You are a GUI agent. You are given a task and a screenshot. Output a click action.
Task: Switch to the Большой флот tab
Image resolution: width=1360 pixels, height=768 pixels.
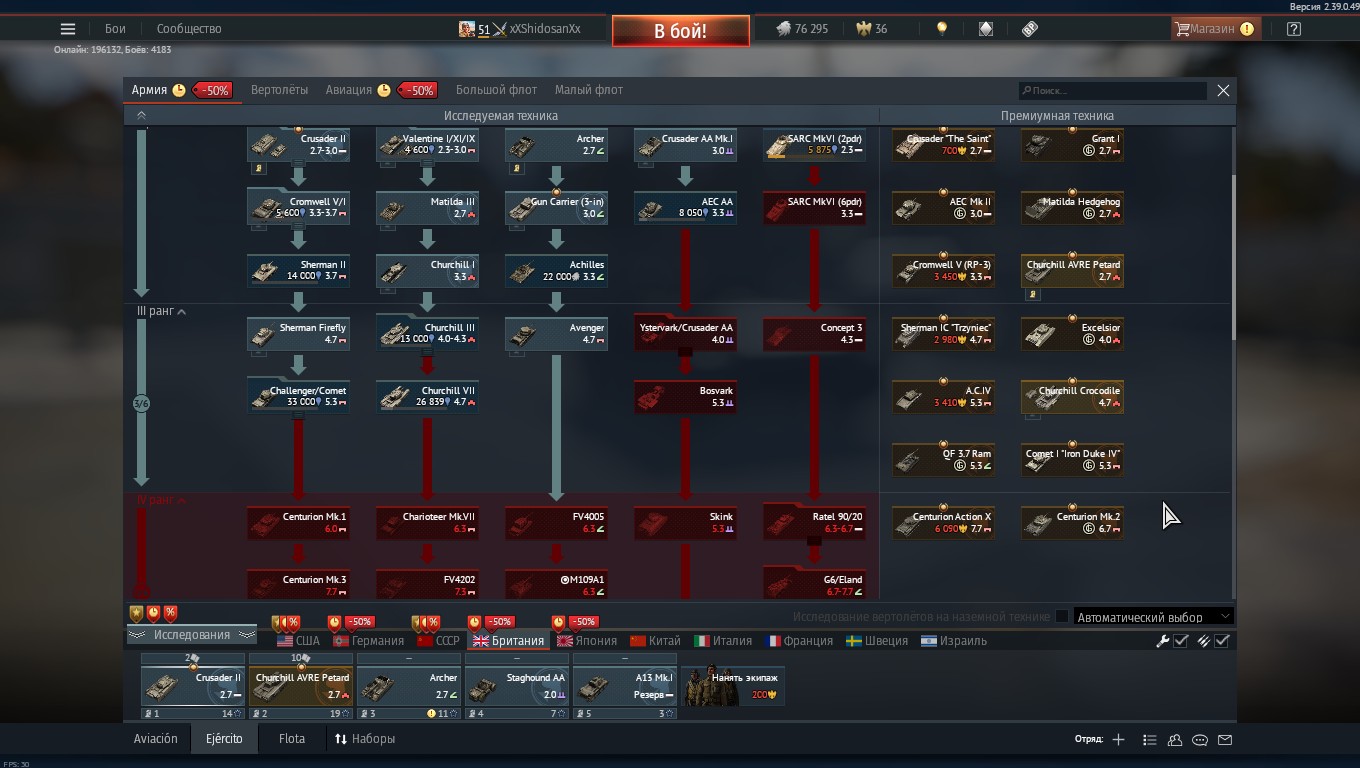click(x=496, y=90)
